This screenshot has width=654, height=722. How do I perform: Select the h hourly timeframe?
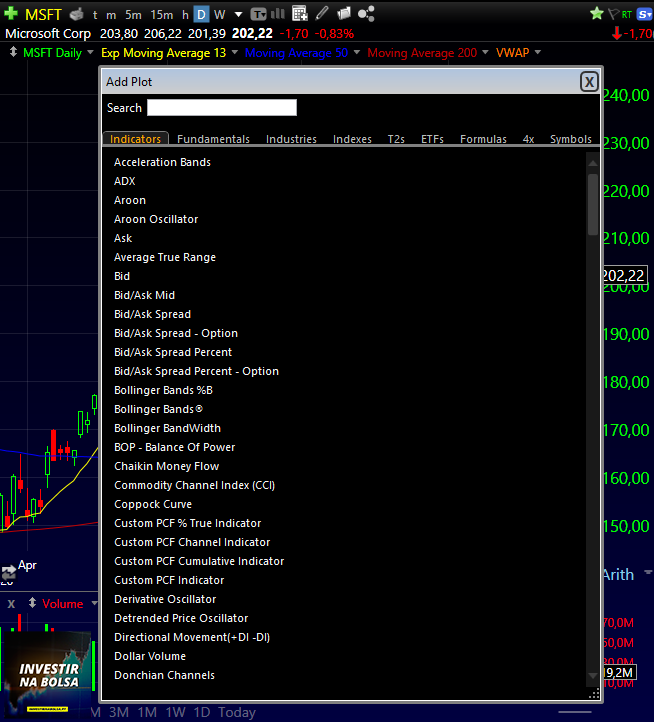[185, 15]
